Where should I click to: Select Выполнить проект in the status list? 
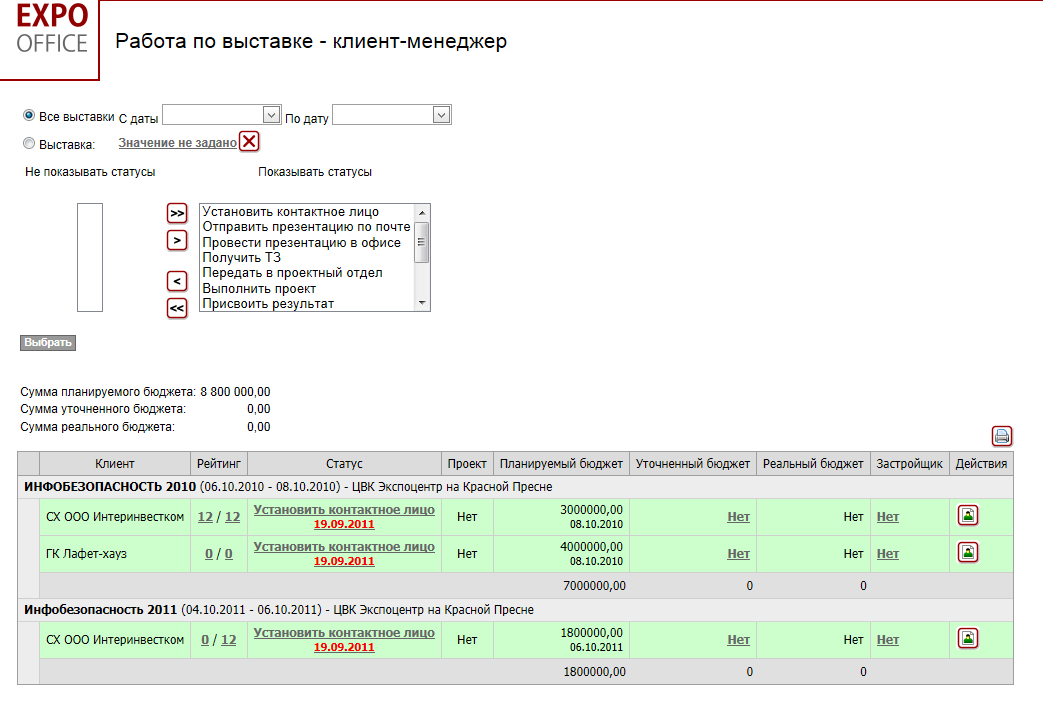pyautogui.click(x=258, y=288)
